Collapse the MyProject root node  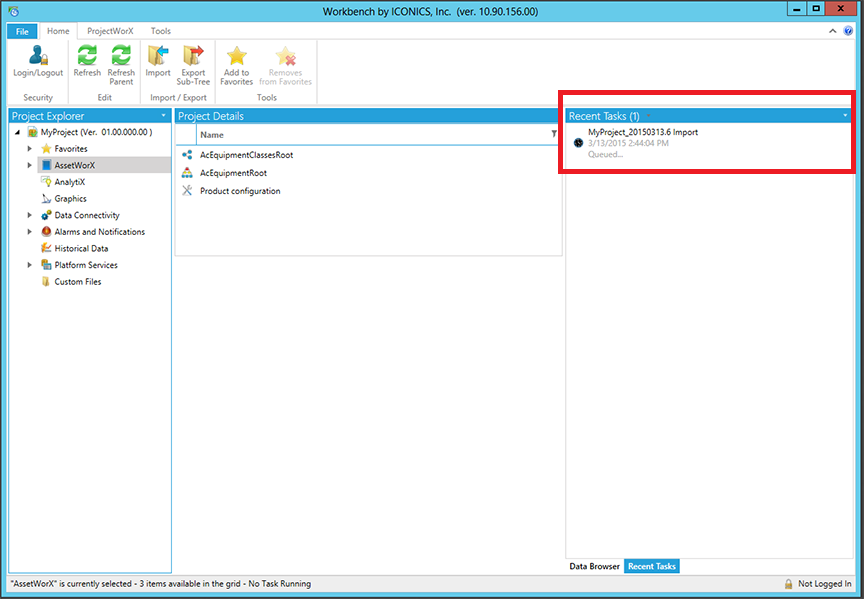click(18, 132)
